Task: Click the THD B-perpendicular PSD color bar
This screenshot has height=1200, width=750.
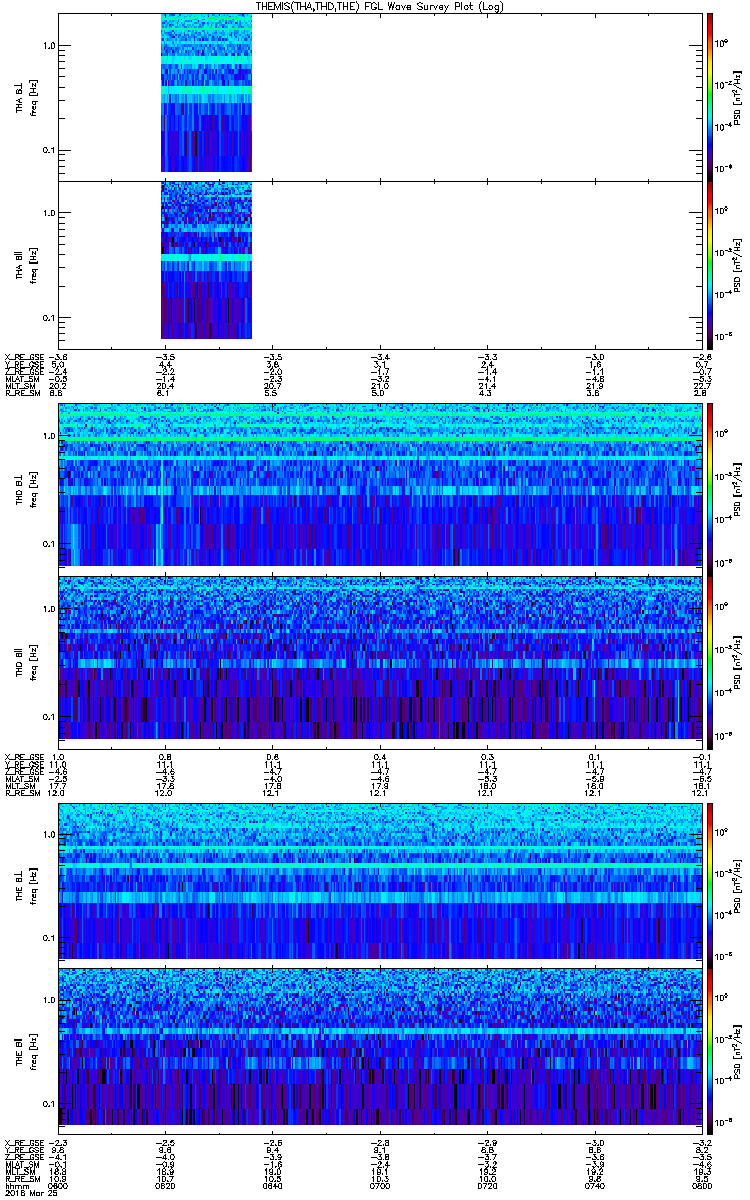Action: pyautogui.click(x=710, y=488)
